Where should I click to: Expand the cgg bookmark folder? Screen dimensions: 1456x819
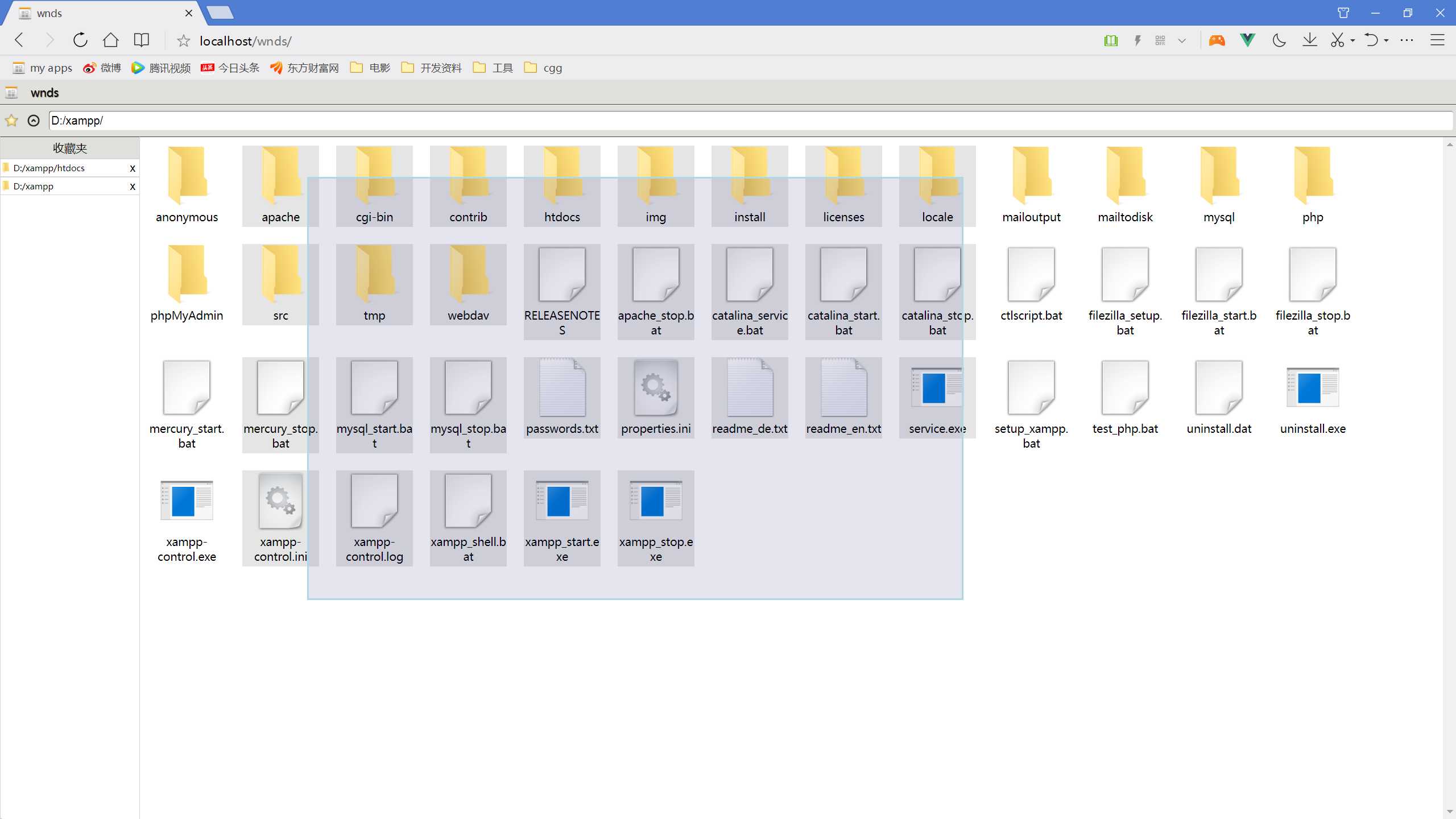tap(543, 68)
